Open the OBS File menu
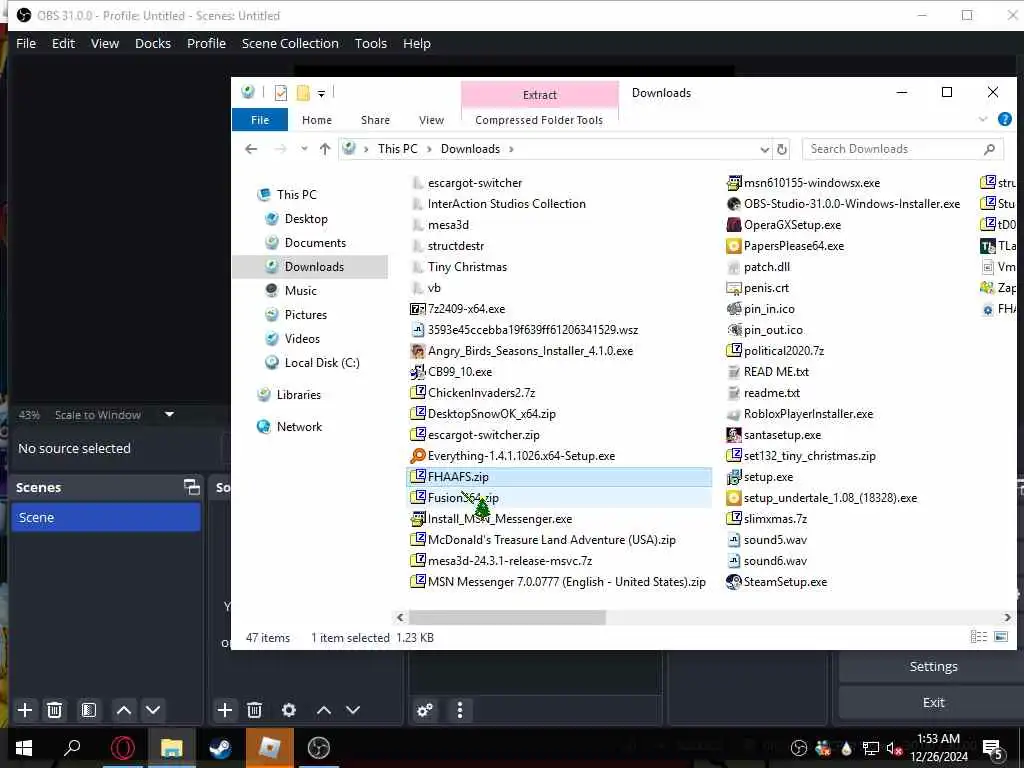1024x768 pixels. tap(26, 43)
